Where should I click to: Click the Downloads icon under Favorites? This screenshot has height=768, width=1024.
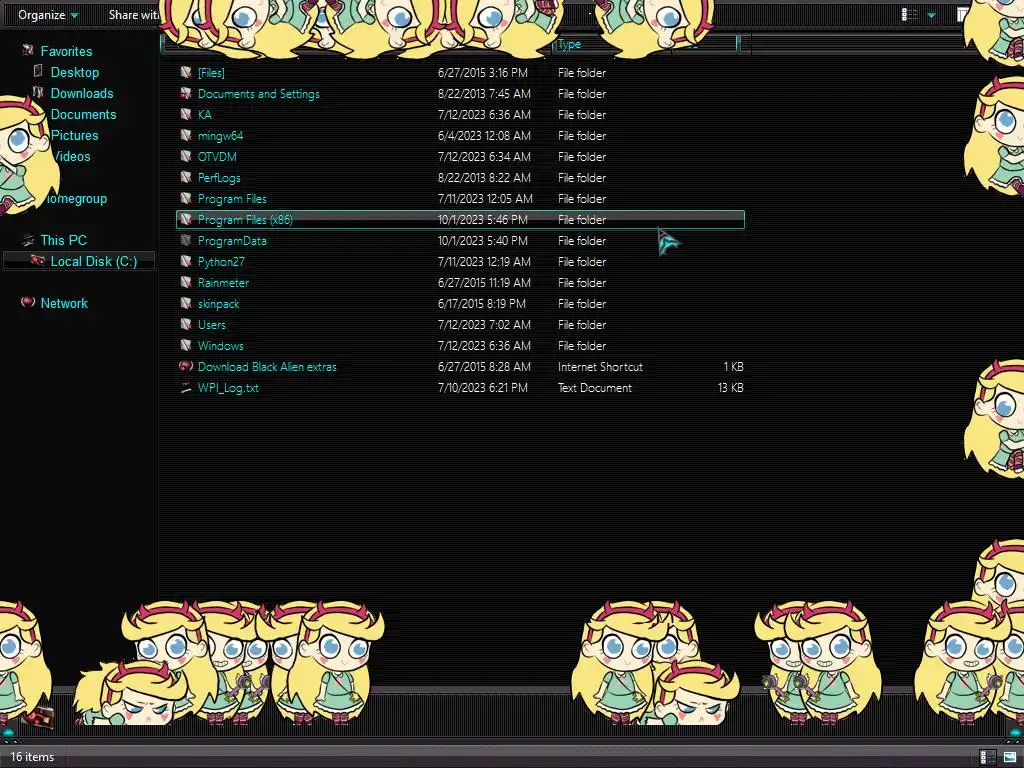point(39,92)
